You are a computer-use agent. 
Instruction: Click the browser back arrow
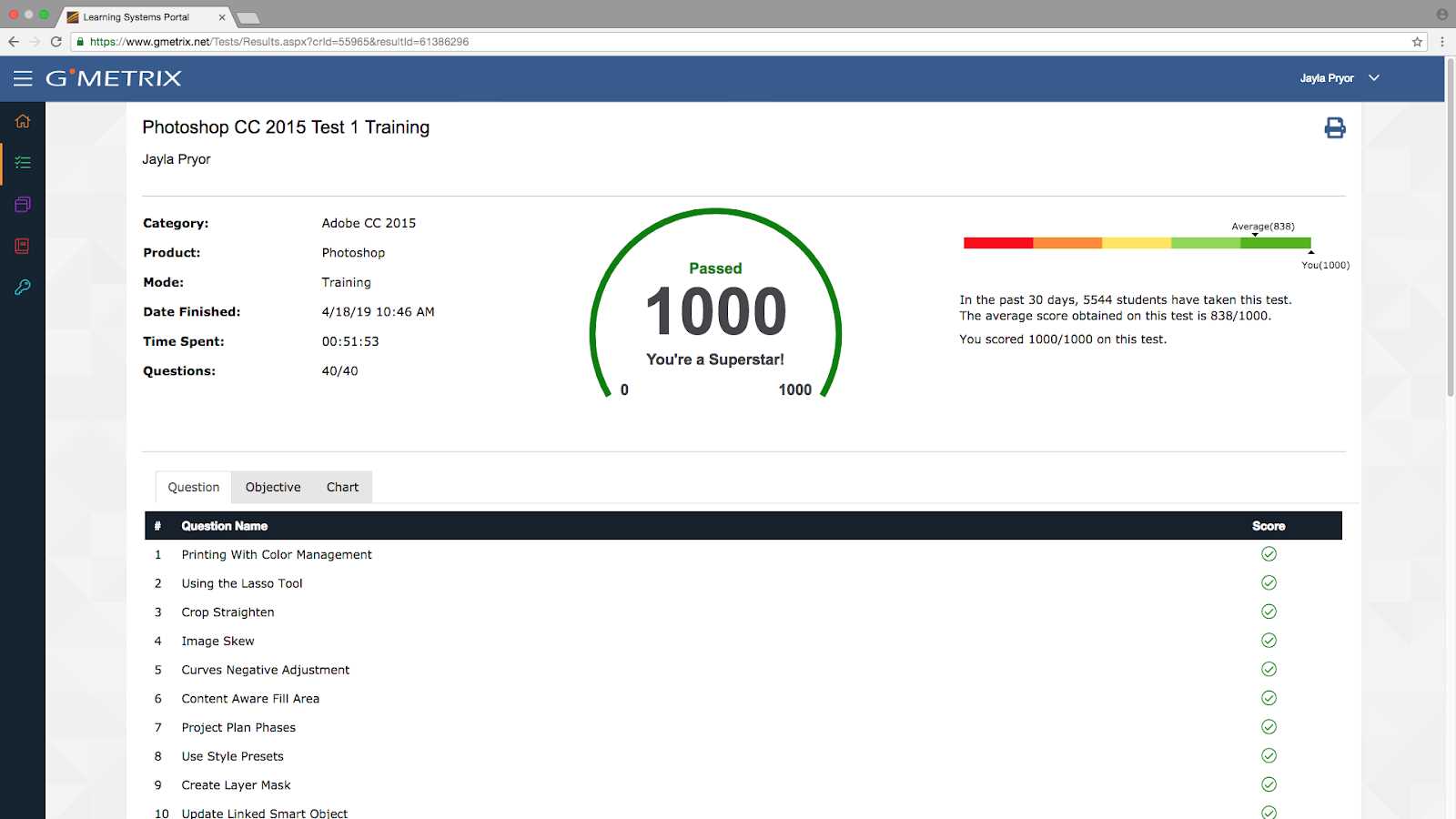[x=14, y=42]
